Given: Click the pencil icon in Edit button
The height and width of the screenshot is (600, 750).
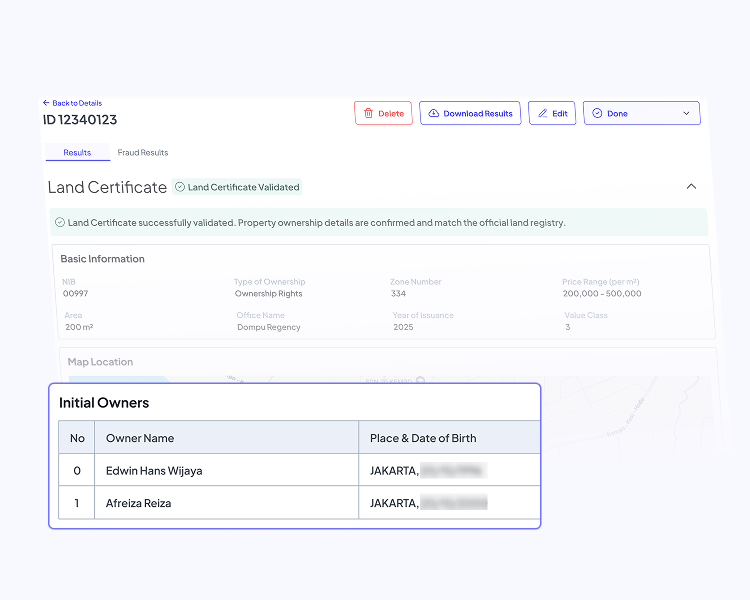Looking at the screenshot, I should 542,114.
